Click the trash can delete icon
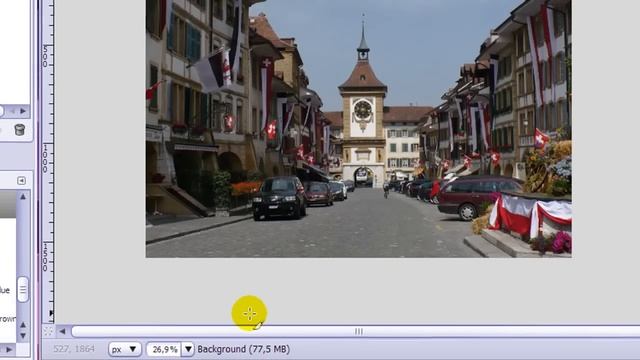 [19, 130]
